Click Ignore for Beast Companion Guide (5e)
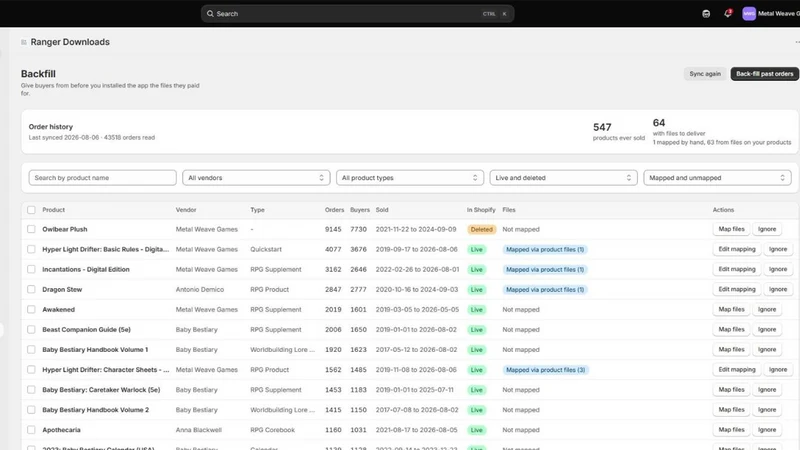The height and width of the screenshot is (450, 800). tap(767, 330)
